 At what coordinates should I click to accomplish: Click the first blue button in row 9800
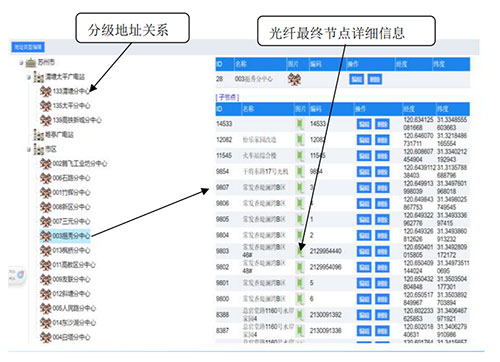pos(364,299)
